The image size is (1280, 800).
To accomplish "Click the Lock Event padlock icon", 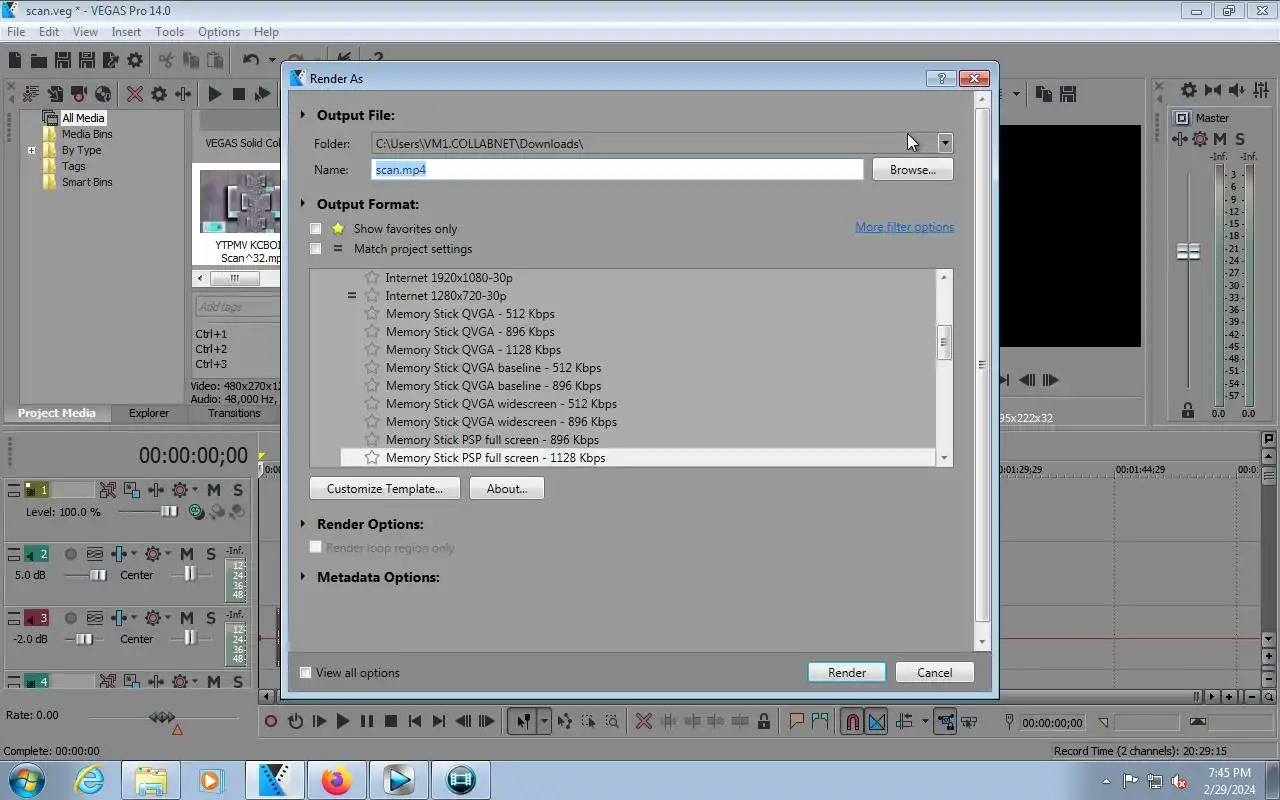I will point(764,721).
